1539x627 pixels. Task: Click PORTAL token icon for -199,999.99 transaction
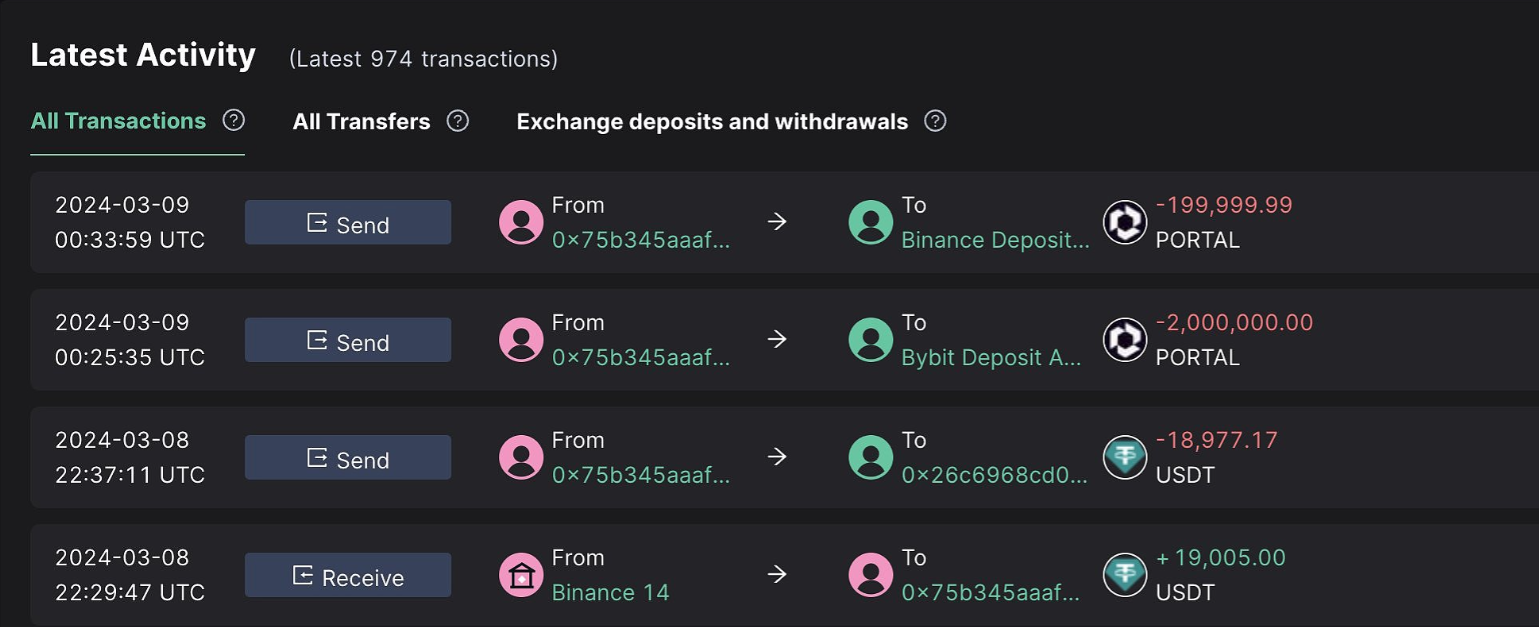[1124, 222]
